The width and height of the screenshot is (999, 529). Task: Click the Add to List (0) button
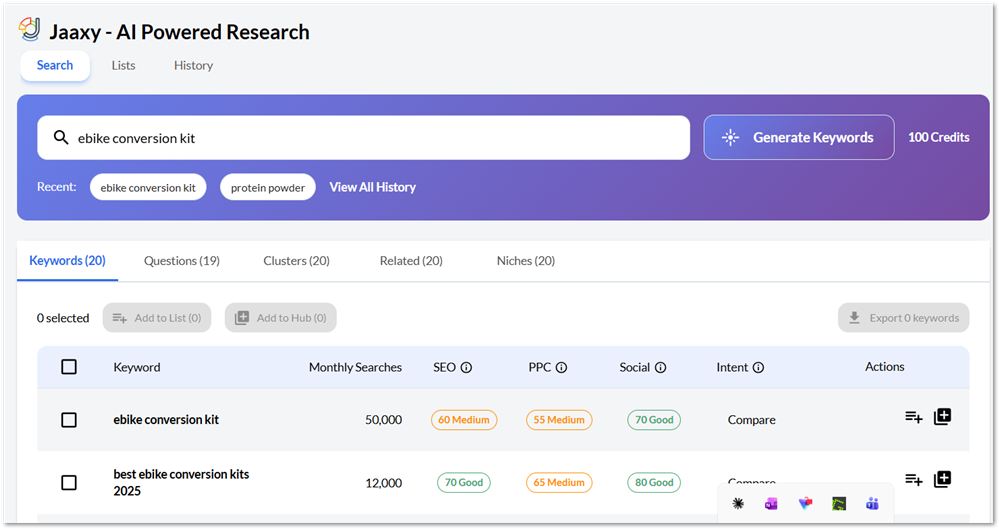(x=157, y=317)
